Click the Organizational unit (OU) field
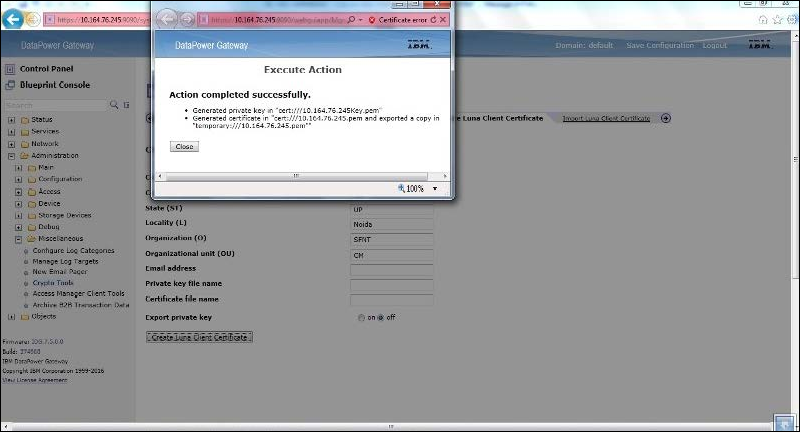Viewport: 800px width, 432px height. [x=392, y=255]
